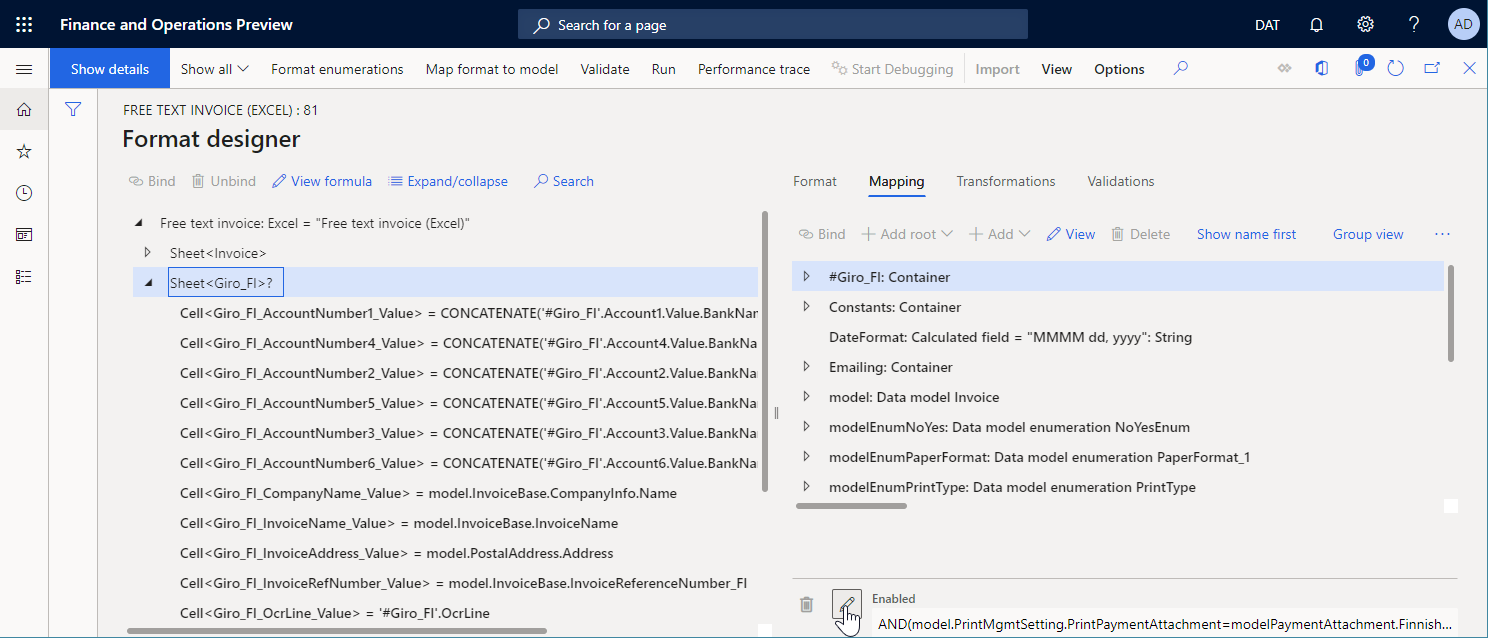Expand the Sheet<Invoice> tree node
The height and width of the screenshot is (638, 1488).
click(x=148, y=252)
